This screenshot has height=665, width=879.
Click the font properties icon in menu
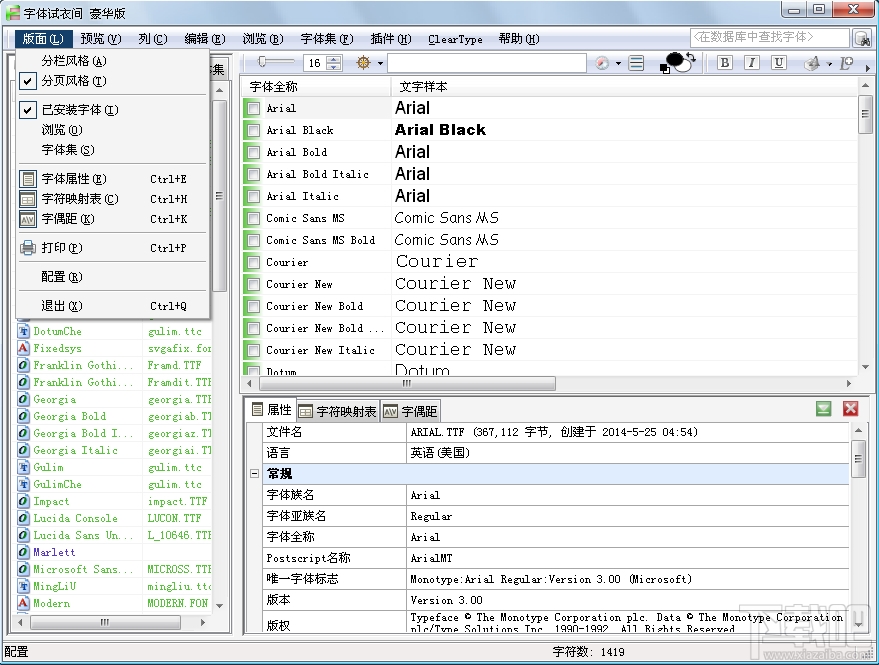pyautogui.click(x=27, y=179)
